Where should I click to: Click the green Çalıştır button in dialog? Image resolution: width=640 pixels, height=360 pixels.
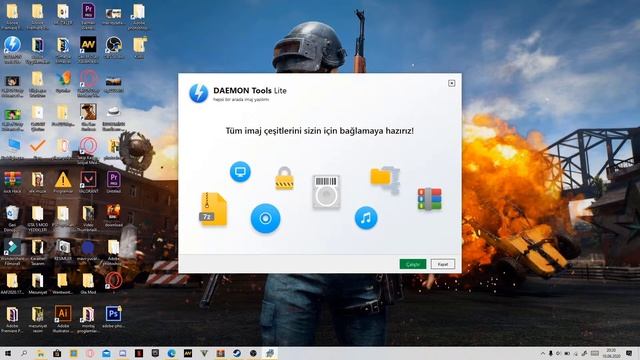pyautogui.click(x=413, y=264)
